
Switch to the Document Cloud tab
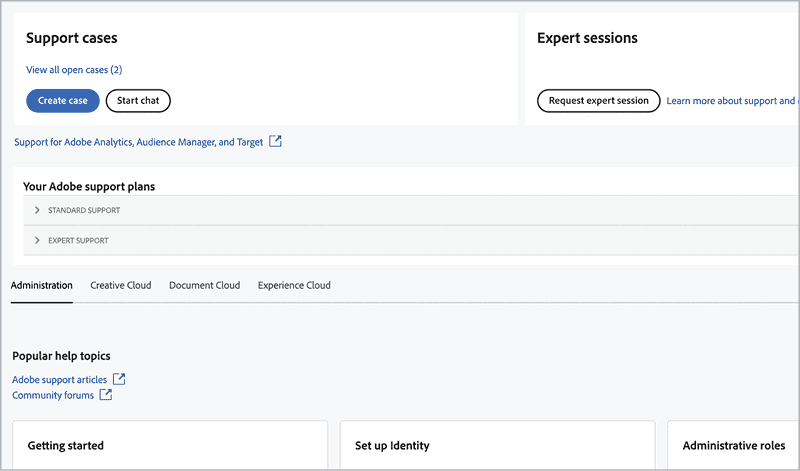[x=205, y=285]
